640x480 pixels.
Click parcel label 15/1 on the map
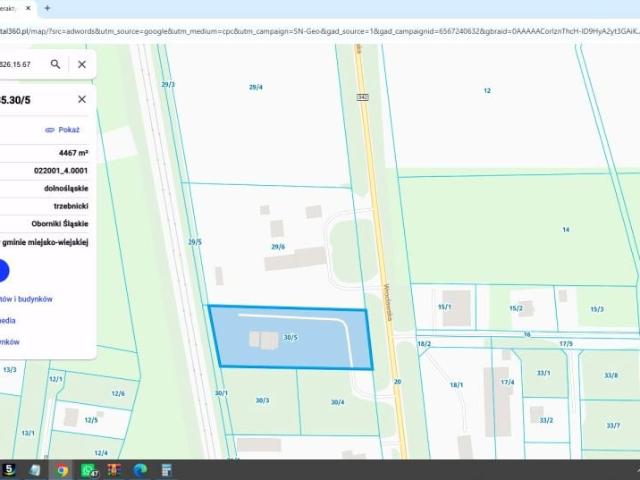pos(444,307)
